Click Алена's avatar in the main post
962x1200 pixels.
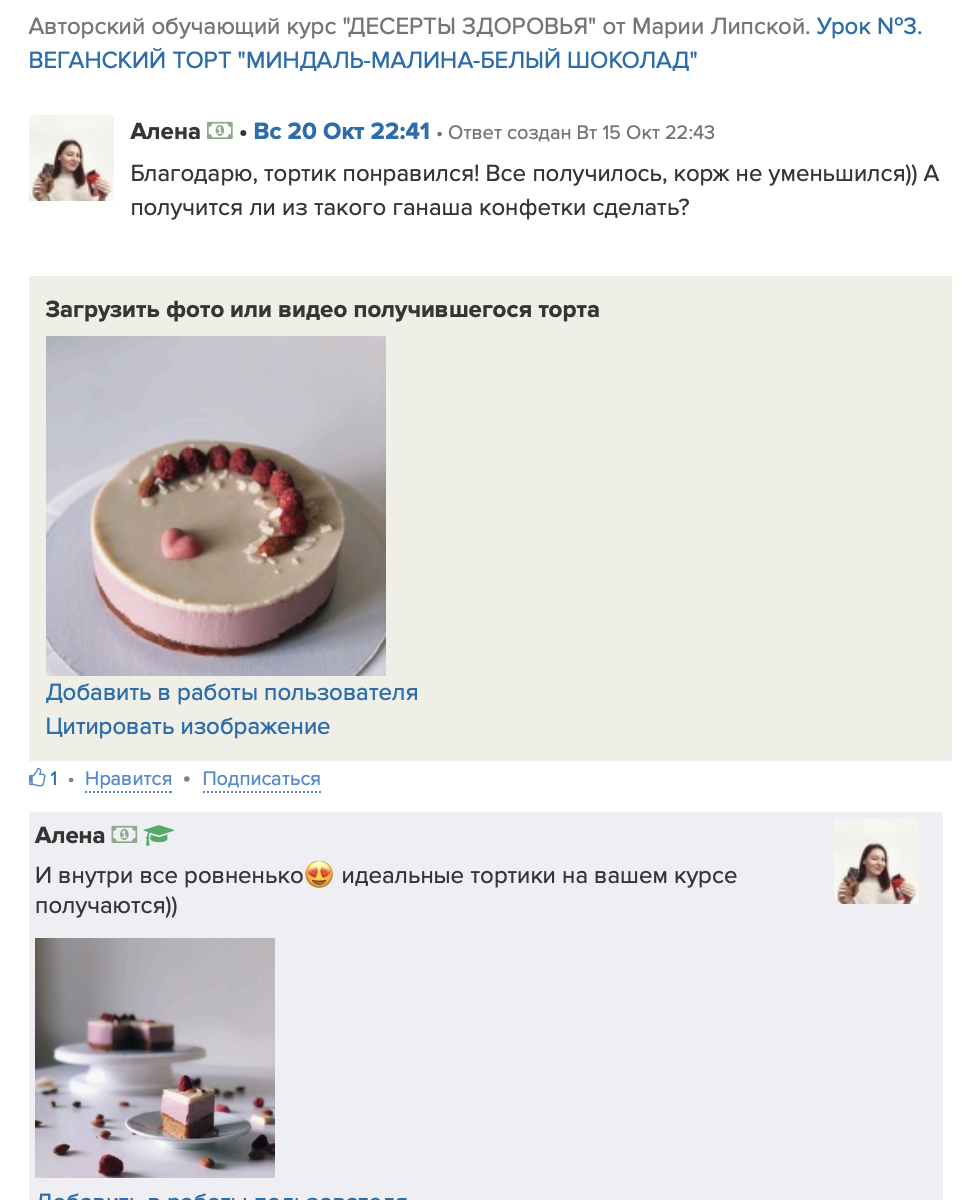(x=71, y=158)
